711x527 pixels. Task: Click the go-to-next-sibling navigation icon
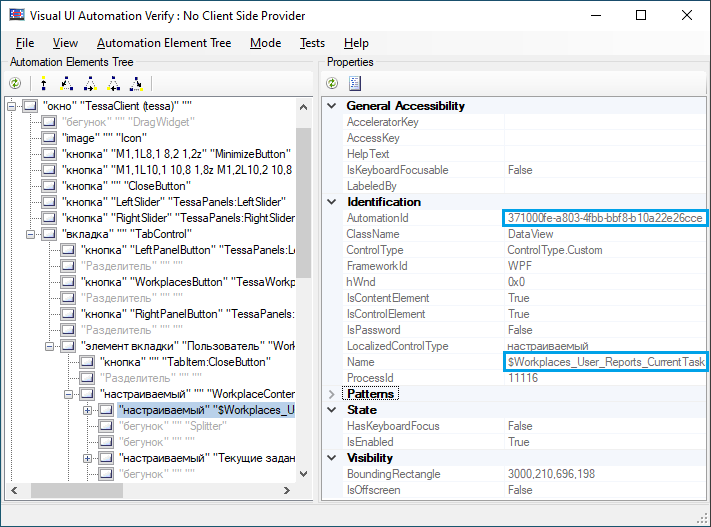(x=90, y=84)
